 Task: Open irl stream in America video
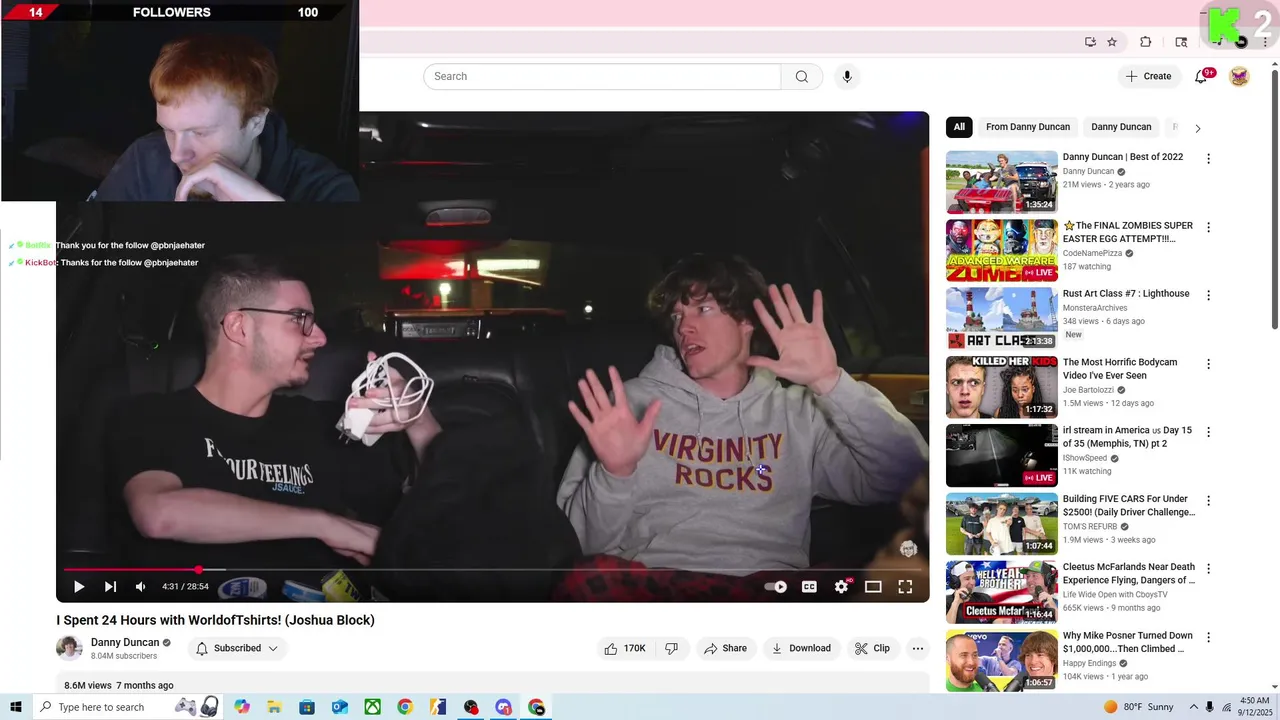1001,455
